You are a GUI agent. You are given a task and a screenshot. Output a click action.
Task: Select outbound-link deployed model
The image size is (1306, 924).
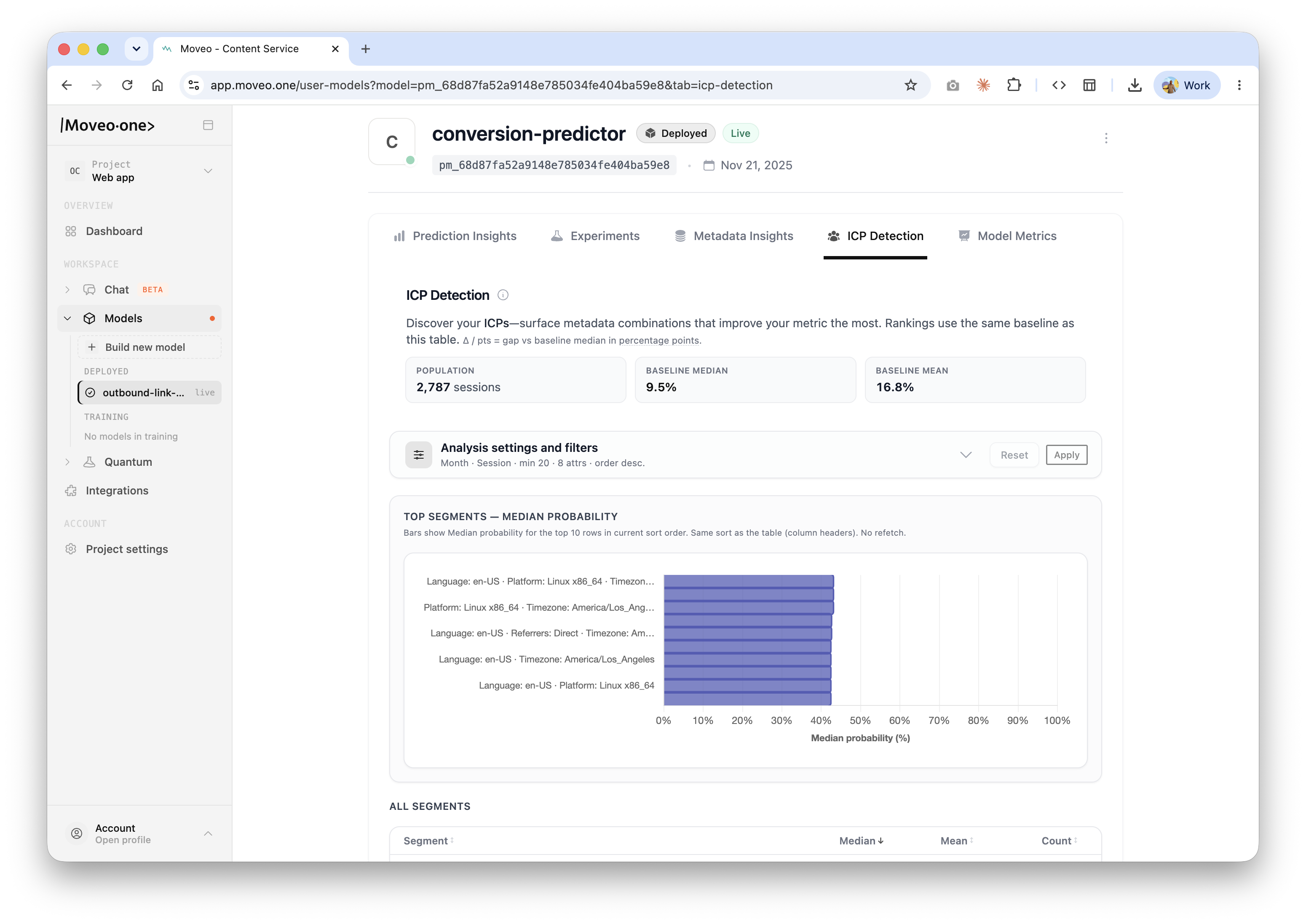pyautogui.click(x=149, y=393)
